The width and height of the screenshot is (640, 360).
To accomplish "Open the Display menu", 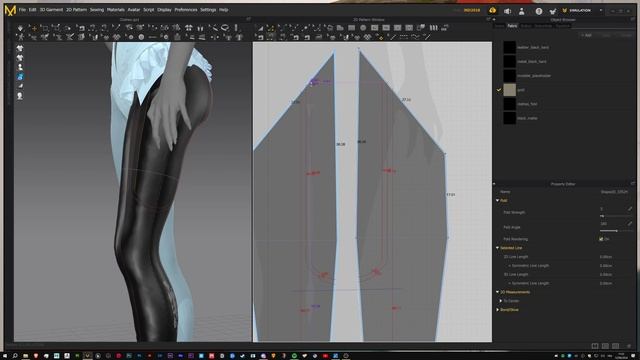I will [x=164, y=10].
